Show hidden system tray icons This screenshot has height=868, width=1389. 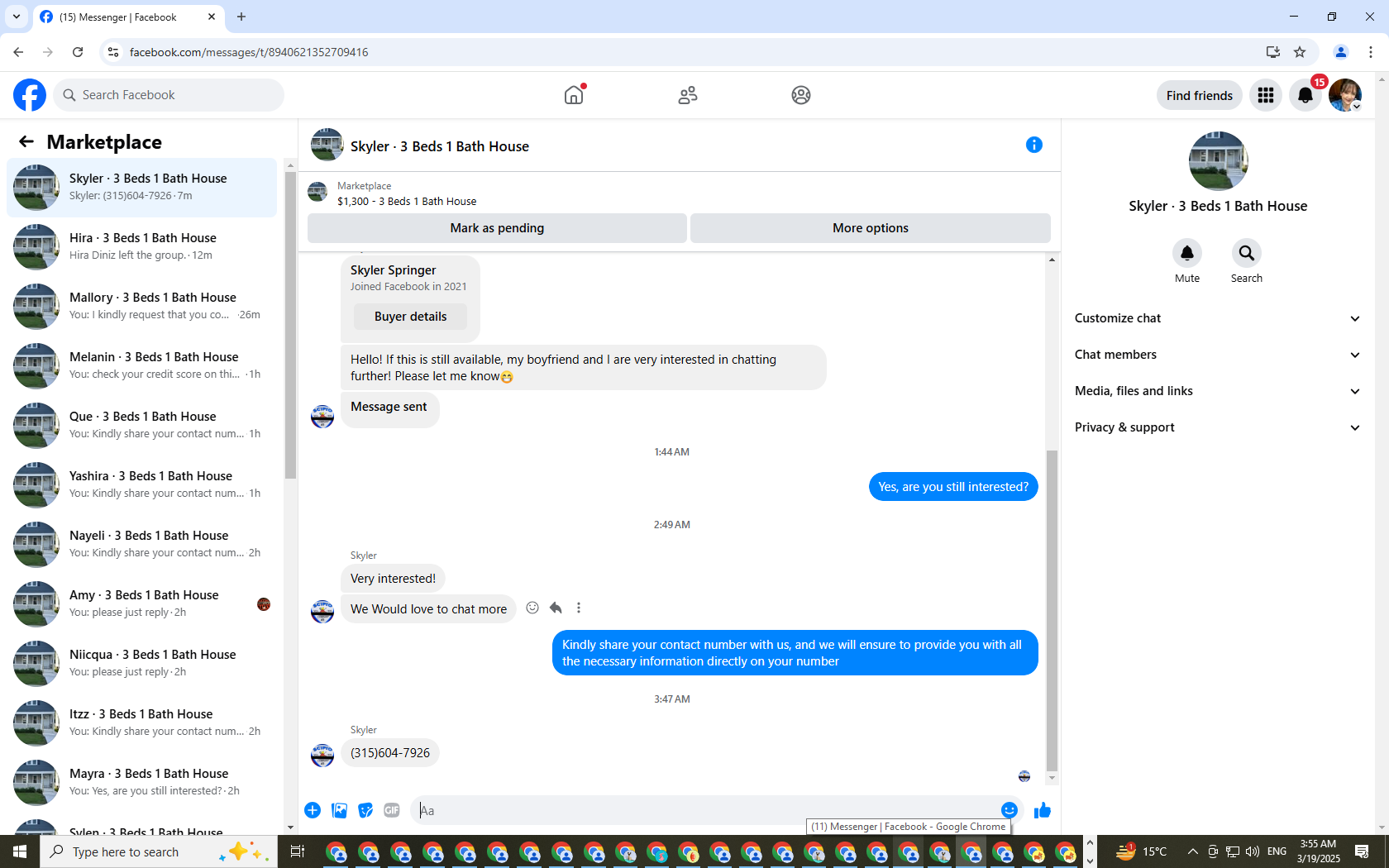(1192, 851)
